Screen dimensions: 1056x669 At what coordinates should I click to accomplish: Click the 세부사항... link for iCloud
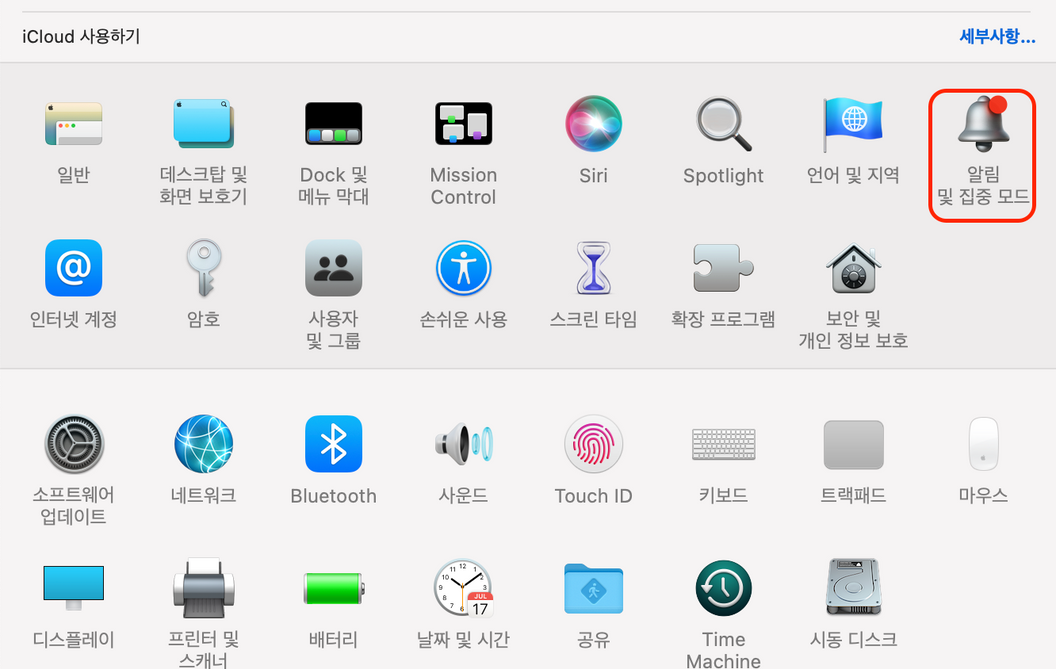click(x=997, y=36)
